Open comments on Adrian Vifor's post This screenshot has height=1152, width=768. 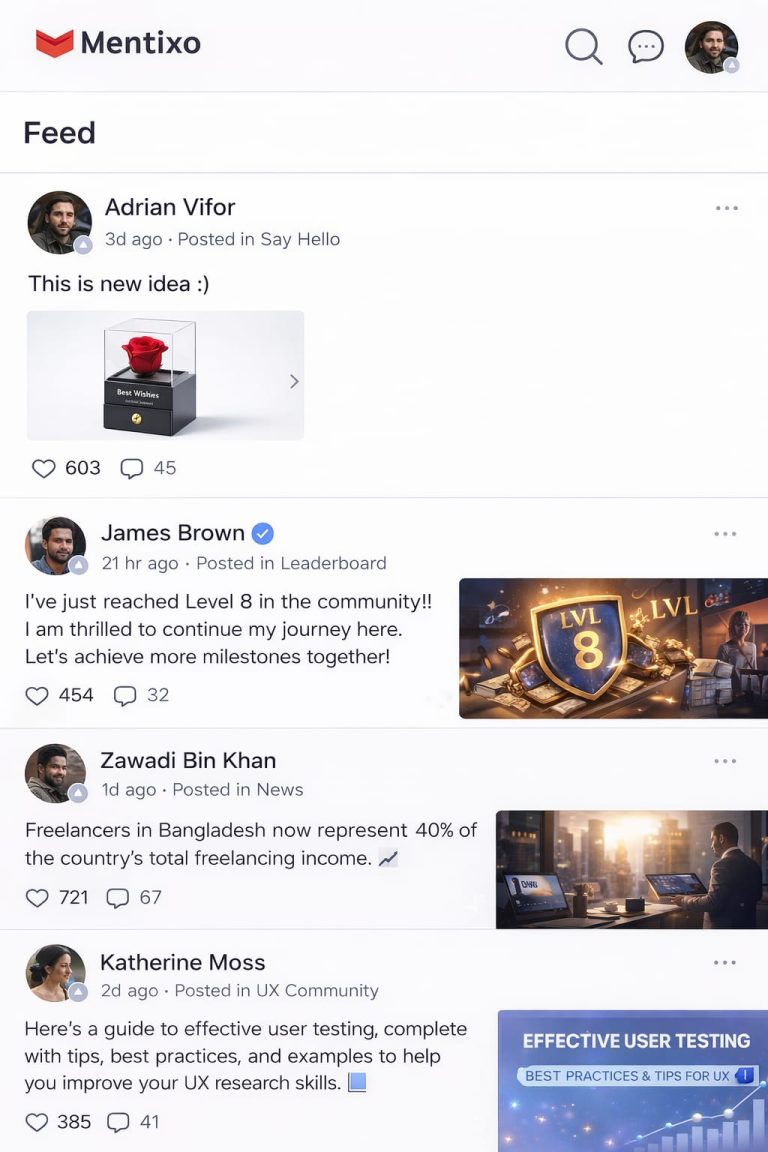pos(132,468)
